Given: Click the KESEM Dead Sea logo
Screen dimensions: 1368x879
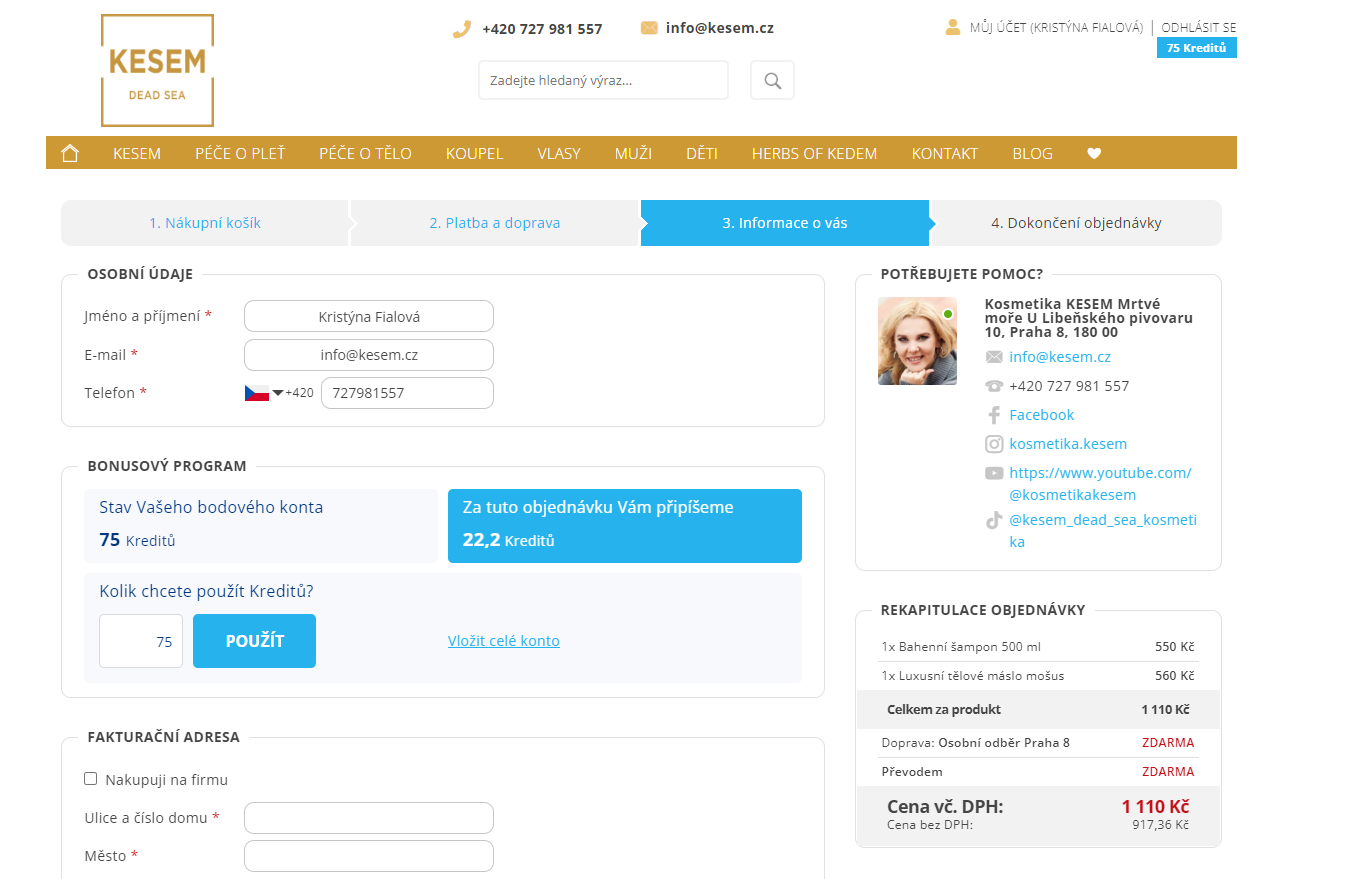Looking at the screenshot, I should click(158, 70).
